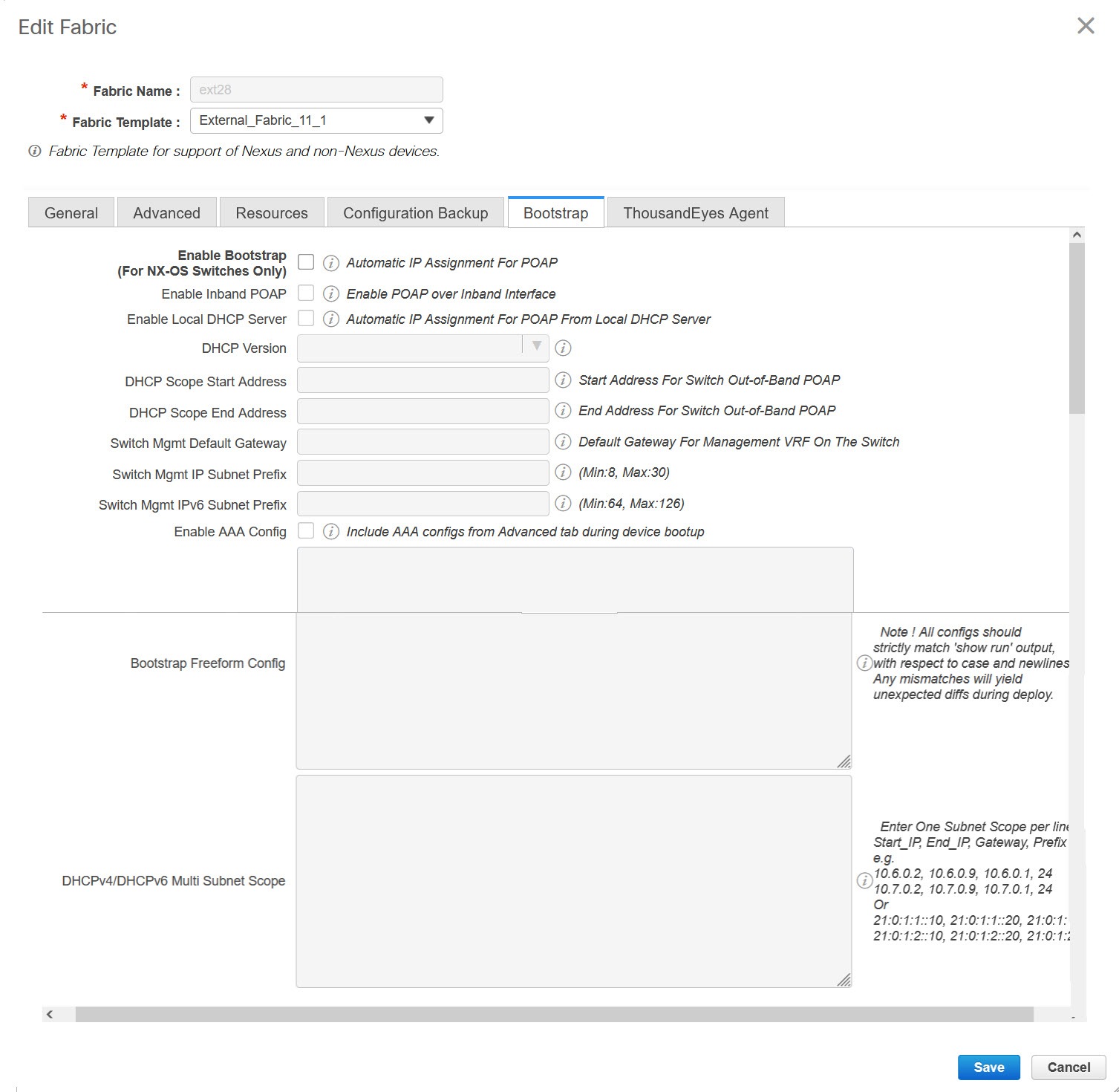Click the Cancel button
Image resolution: width=1119 pixels, height=1092 pixels.
(x=1068, y=1067)
